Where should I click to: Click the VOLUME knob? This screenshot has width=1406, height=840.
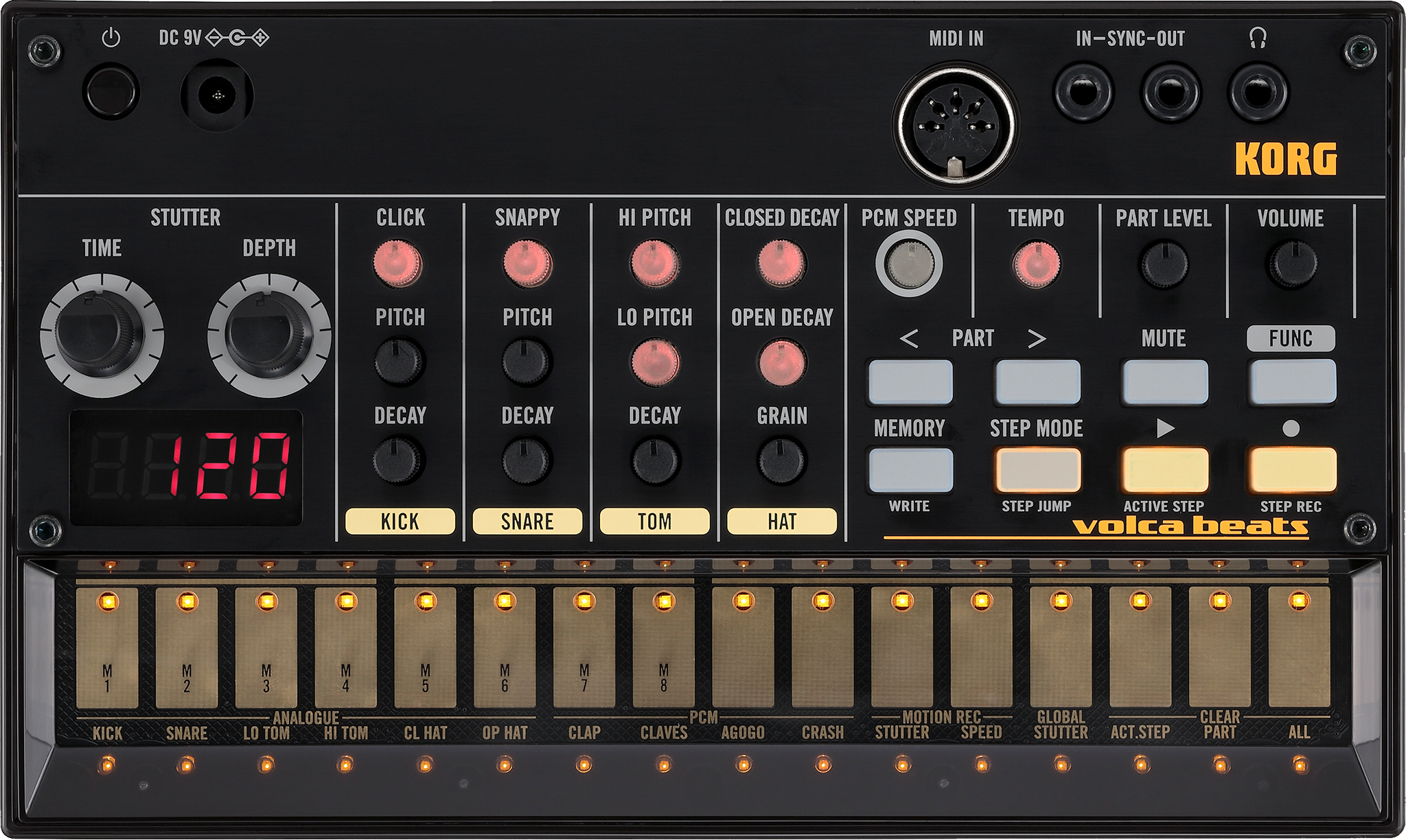[x=1292, y=264]
